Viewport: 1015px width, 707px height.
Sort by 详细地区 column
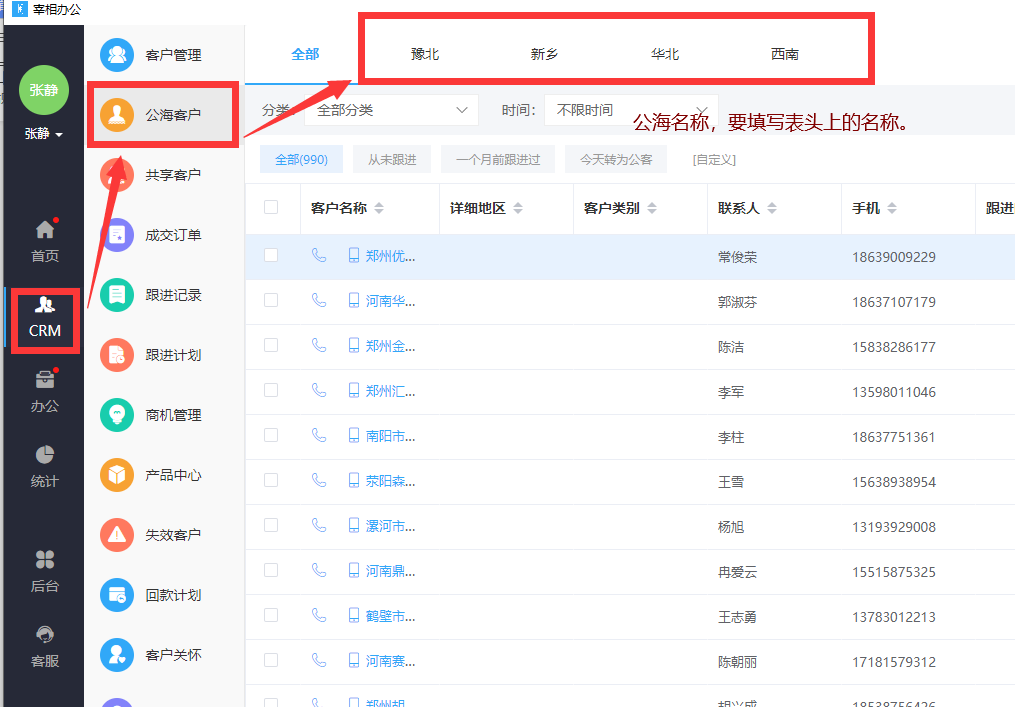518,208
